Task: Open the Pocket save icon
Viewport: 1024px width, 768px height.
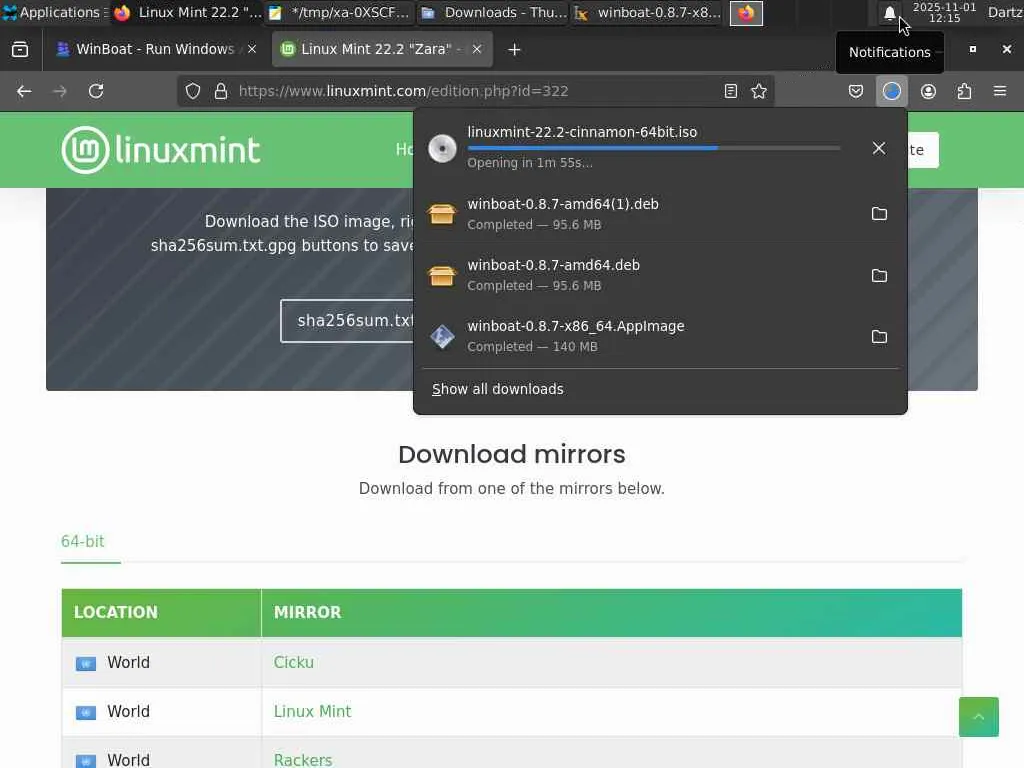Action: [x=856, y=91]
